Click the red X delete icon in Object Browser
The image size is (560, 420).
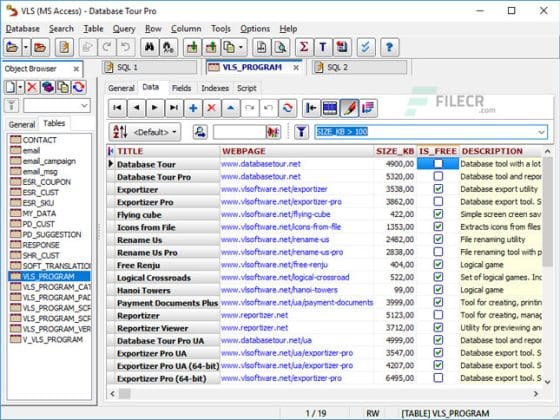click(x=32, y=87)
